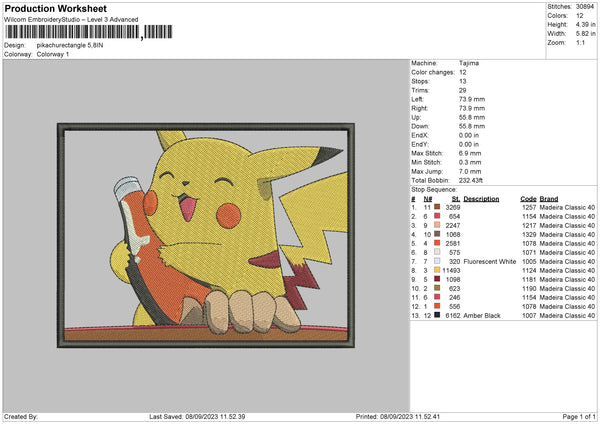Click the Brand column header
Screen dimensions: 600x424
pyautogui.click(x=549, y=199)
